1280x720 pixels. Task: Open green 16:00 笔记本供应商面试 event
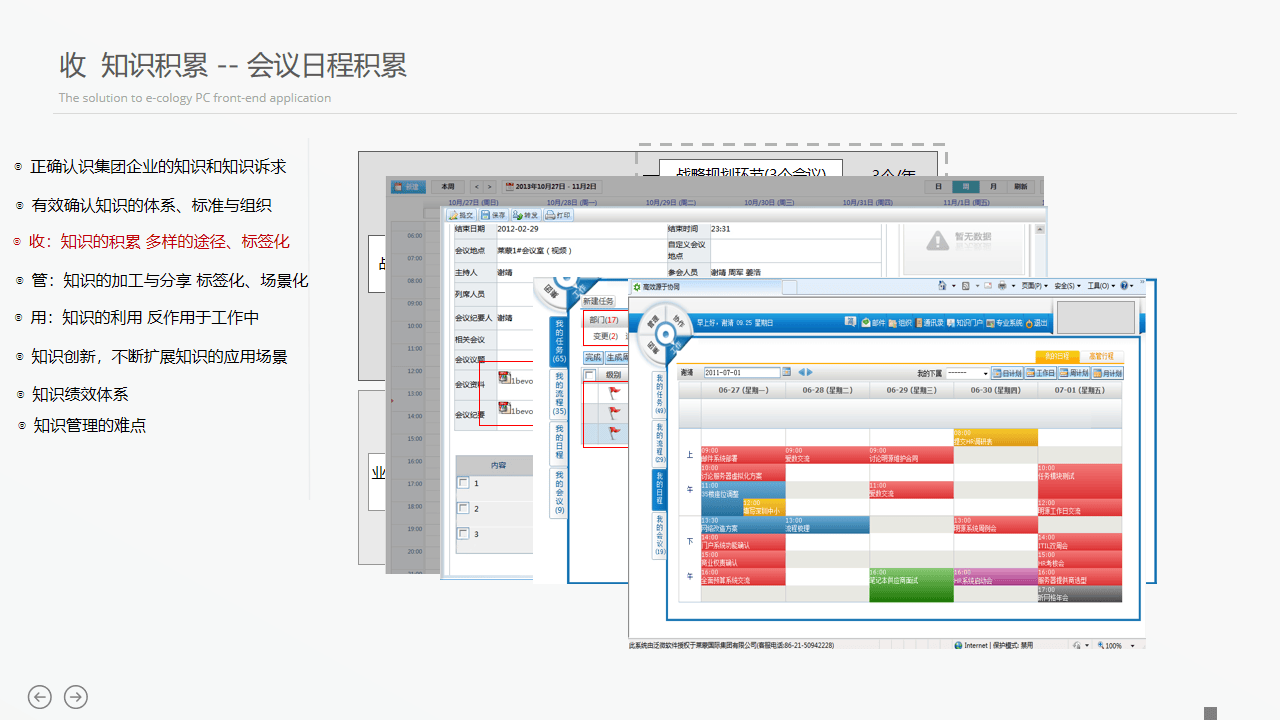coord(911,585)
